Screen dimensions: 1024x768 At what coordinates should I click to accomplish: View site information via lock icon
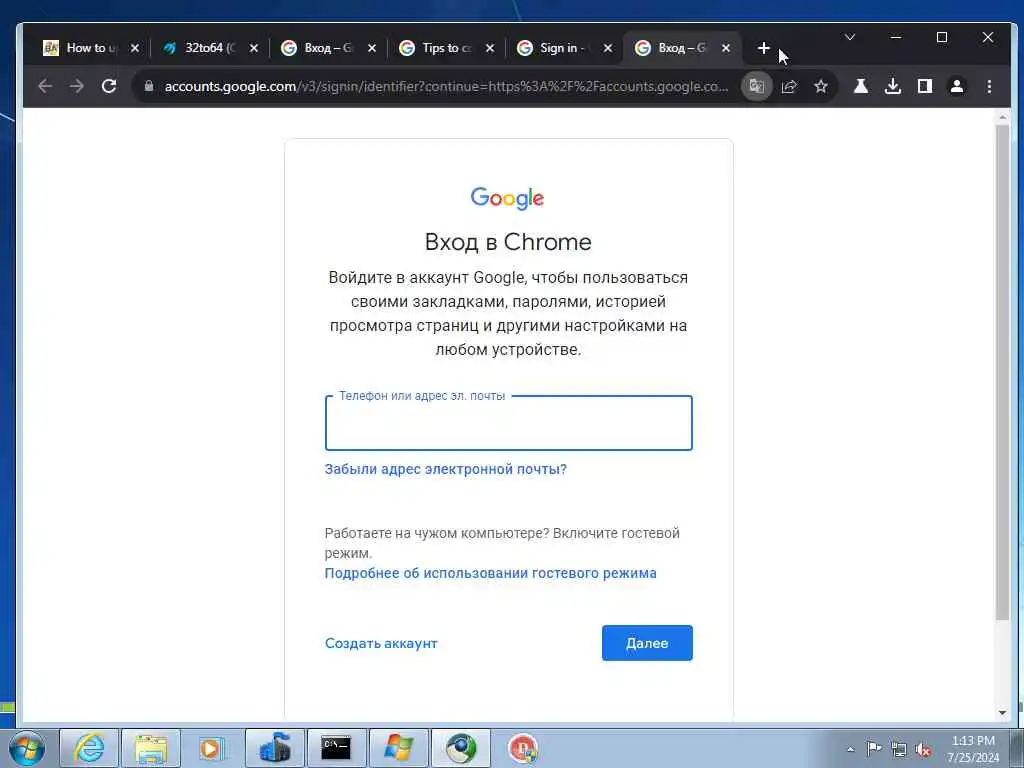click(149, 86)
